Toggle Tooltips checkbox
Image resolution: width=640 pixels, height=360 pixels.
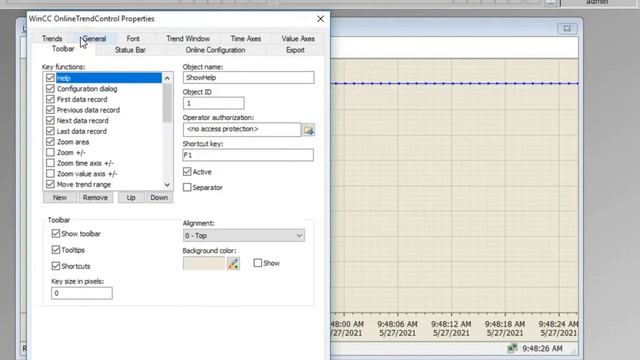point(56,249)
